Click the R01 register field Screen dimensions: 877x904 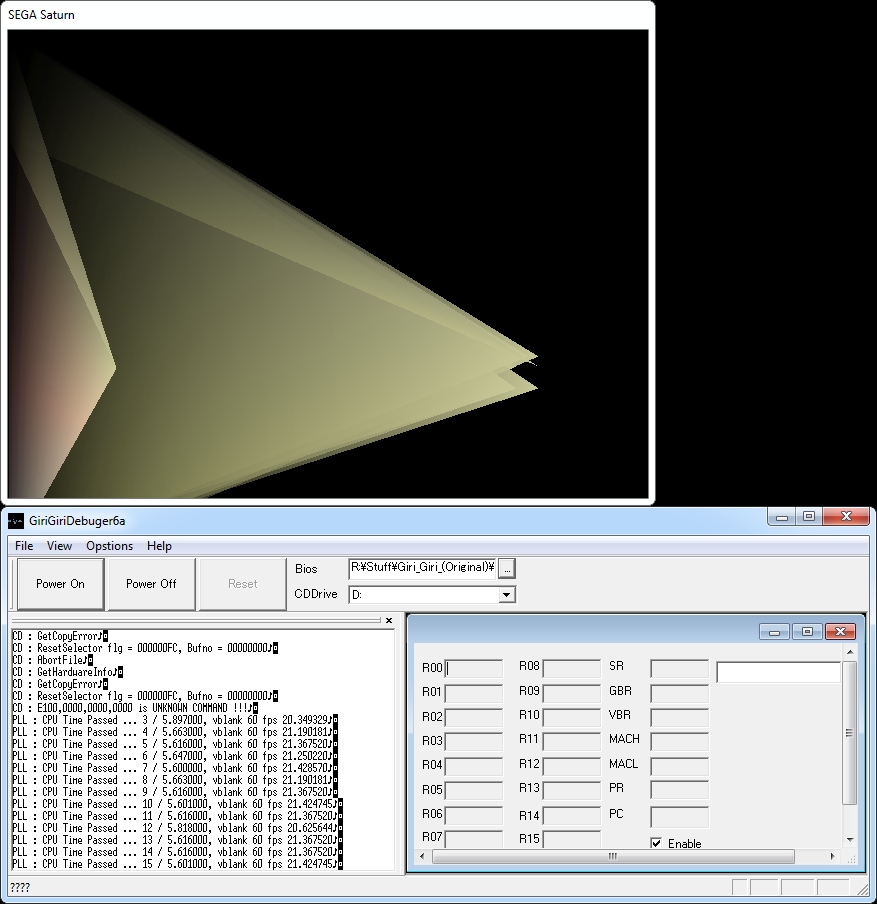pyautogui.click(x=473, y=692)
